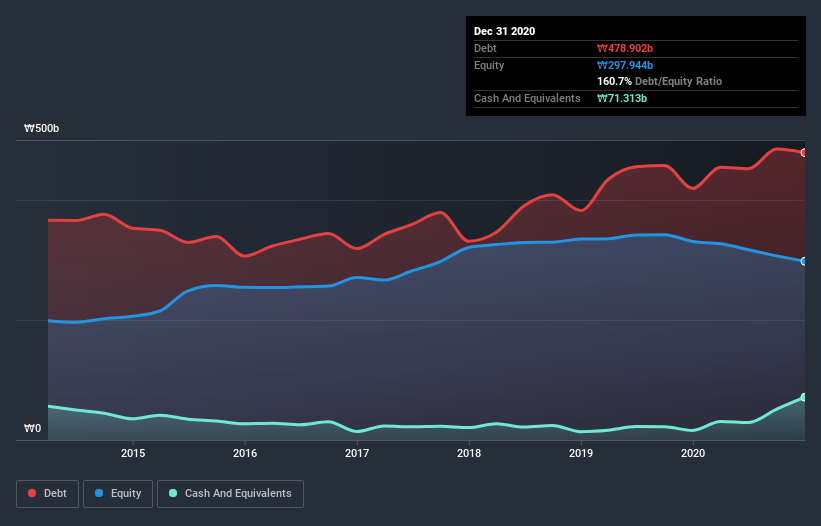This screenshot has width=821, height=526.
Task: Click the 2016 x-axis label
Action: coord(245,453)
